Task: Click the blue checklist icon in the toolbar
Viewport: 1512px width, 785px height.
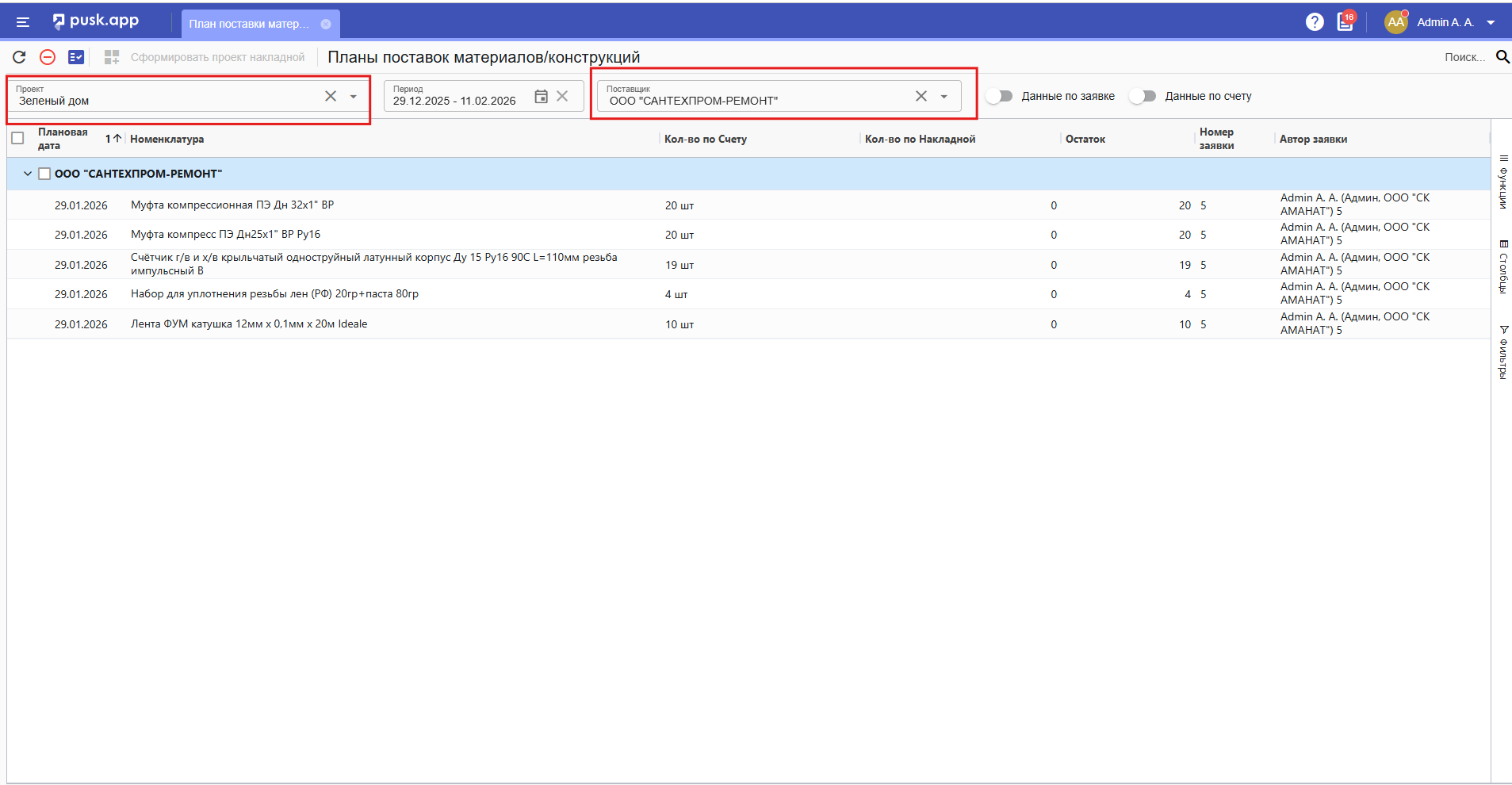Action: [76, 57]
